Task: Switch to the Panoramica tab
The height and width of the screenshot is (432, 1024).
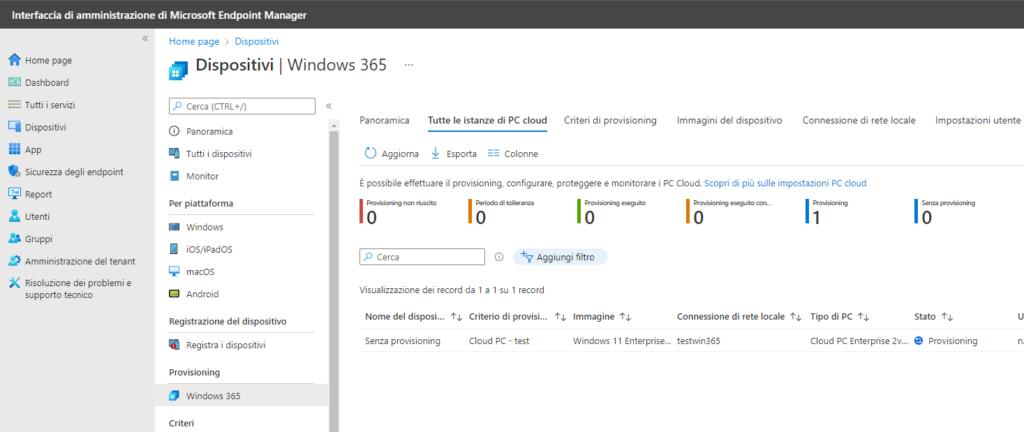Action: 385,120
